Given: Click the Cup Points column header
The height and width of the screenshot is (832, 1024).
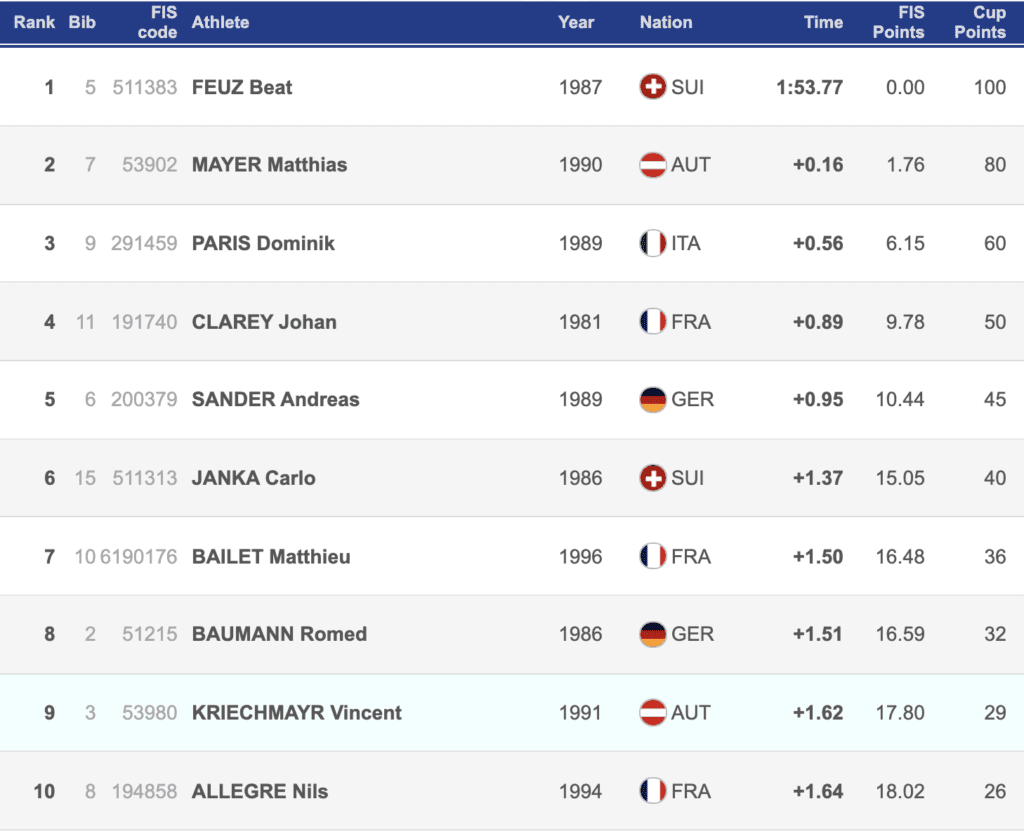Looking at the screenshot, I should point(979,22).
